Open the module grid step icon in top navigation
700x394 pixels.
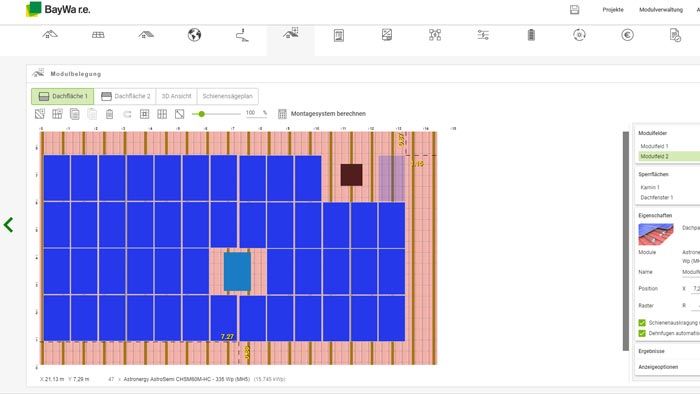(98, 35)
